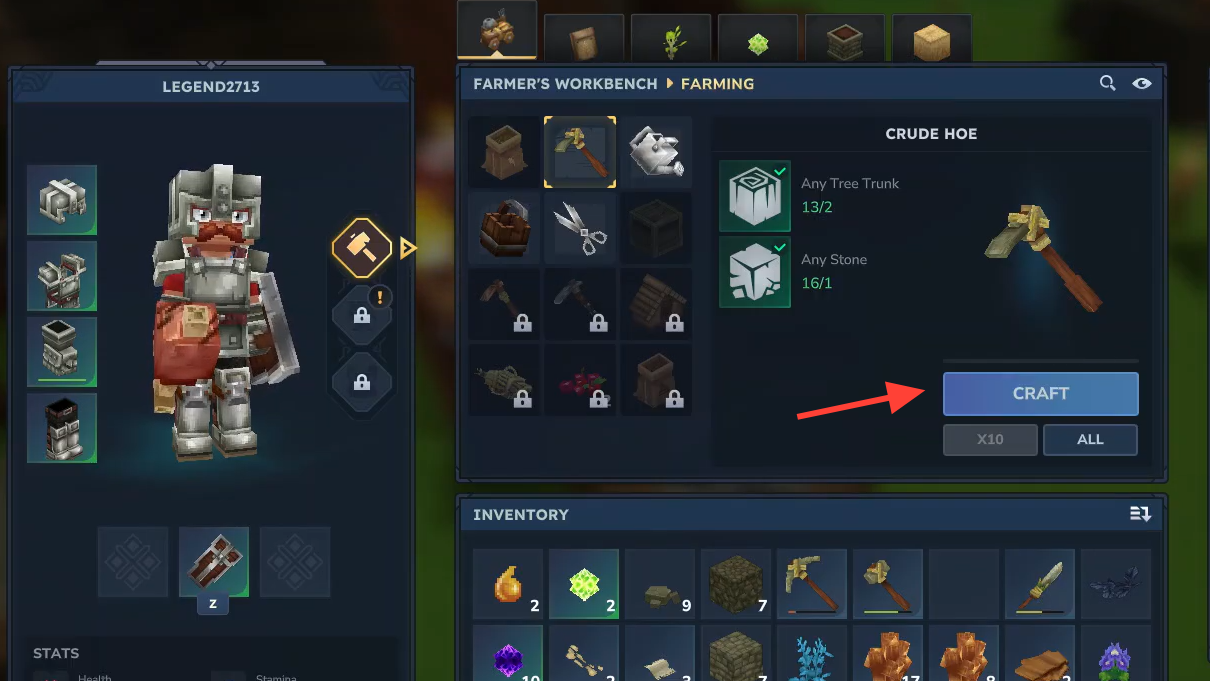Viewport: 1210px width, 681px height.
Task: Toggle the eye visibility icon
Action: 1142,84
